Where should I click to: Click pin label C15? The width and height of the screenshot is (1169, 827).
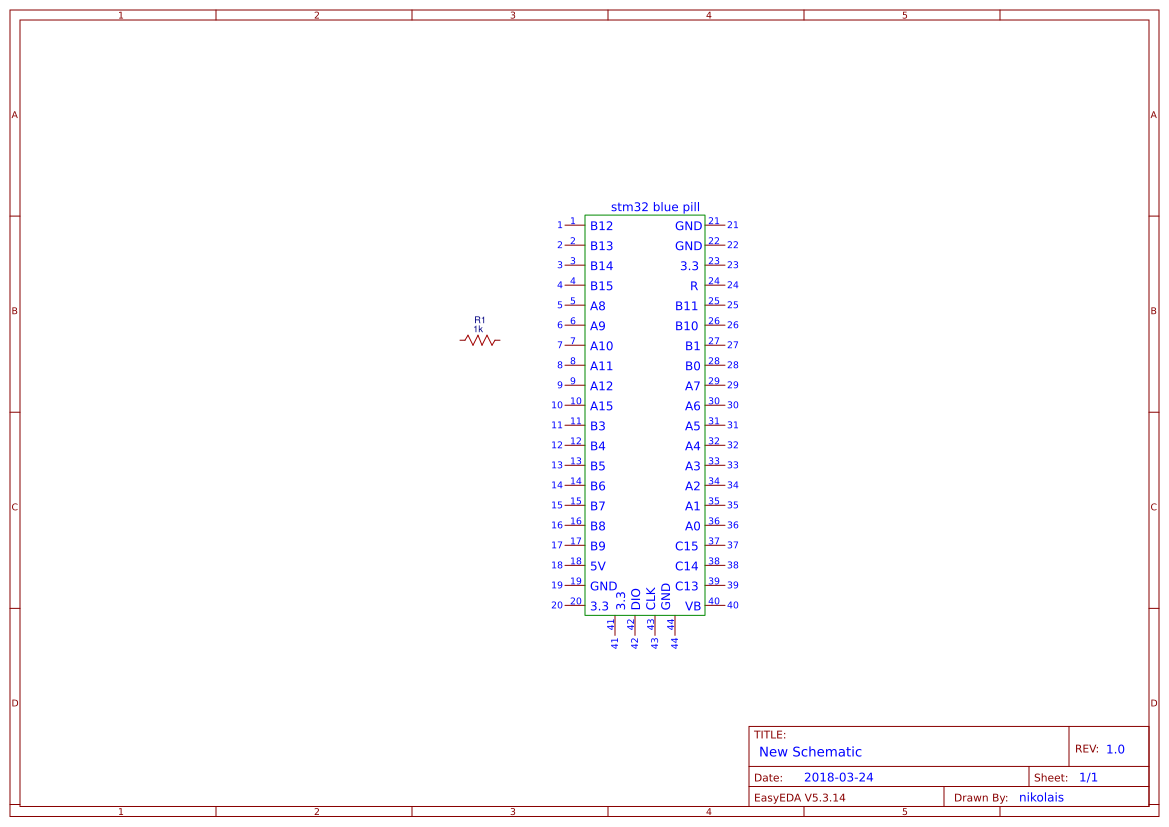[x=687, y=547]
